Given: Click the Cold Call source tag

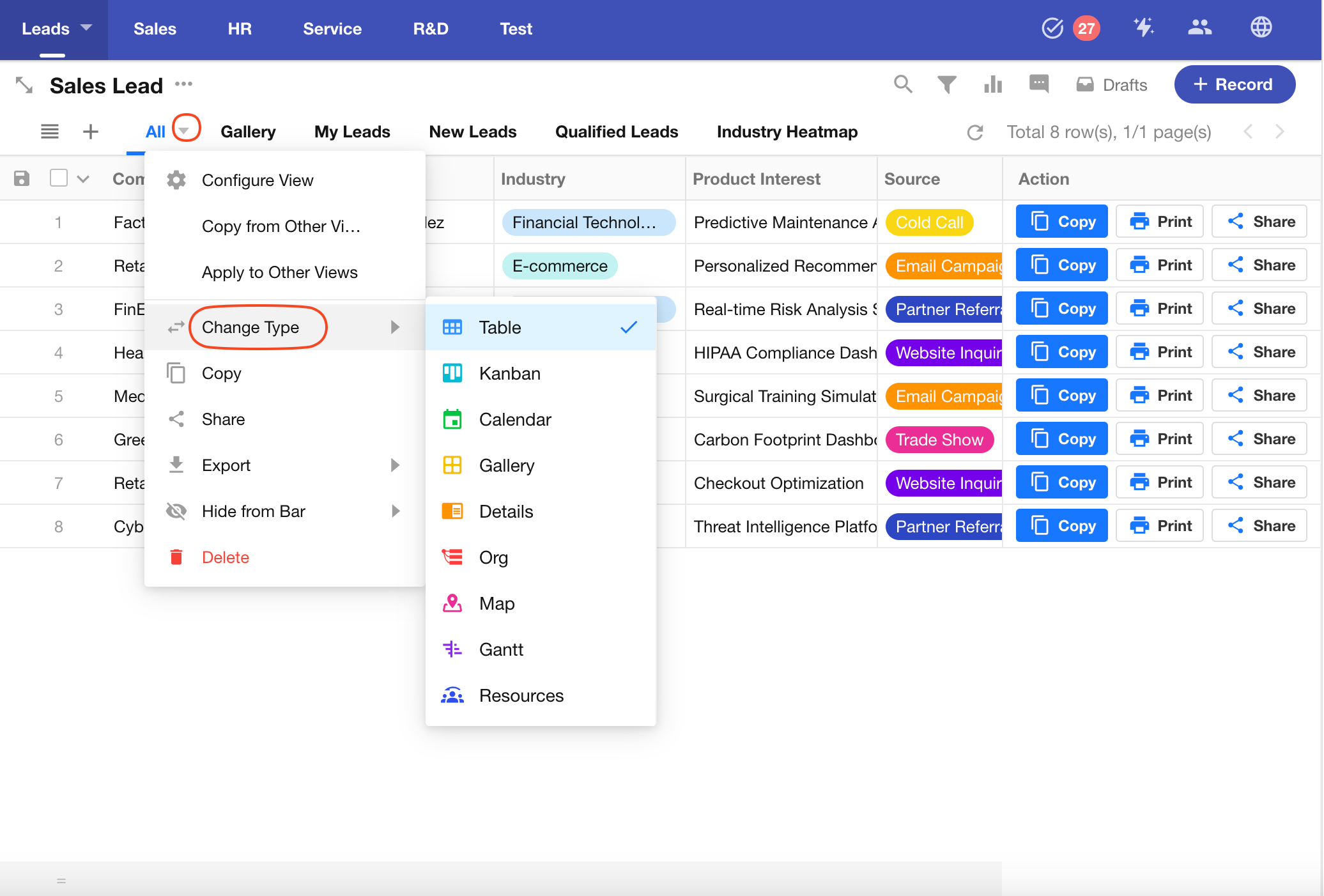Looking at the screenshot, I should point(929,222).
